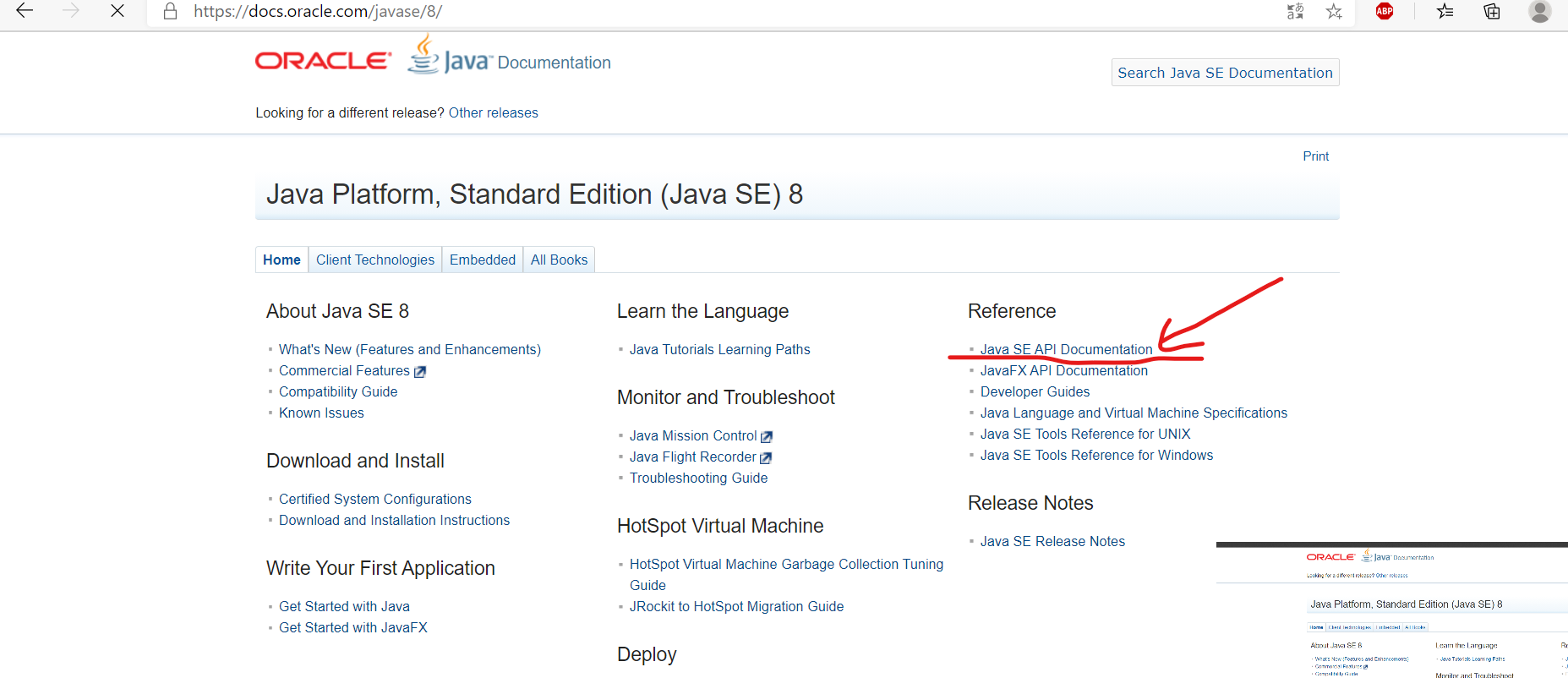Open the All Books tab

click(x=559, y=260)
